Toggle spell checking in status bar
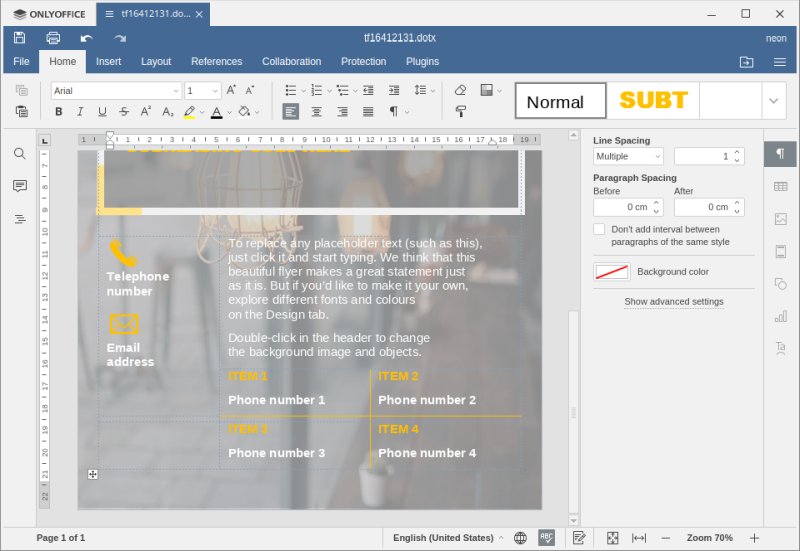The height and width of the screenshot is (551, 800). click(x=546, y=538)
